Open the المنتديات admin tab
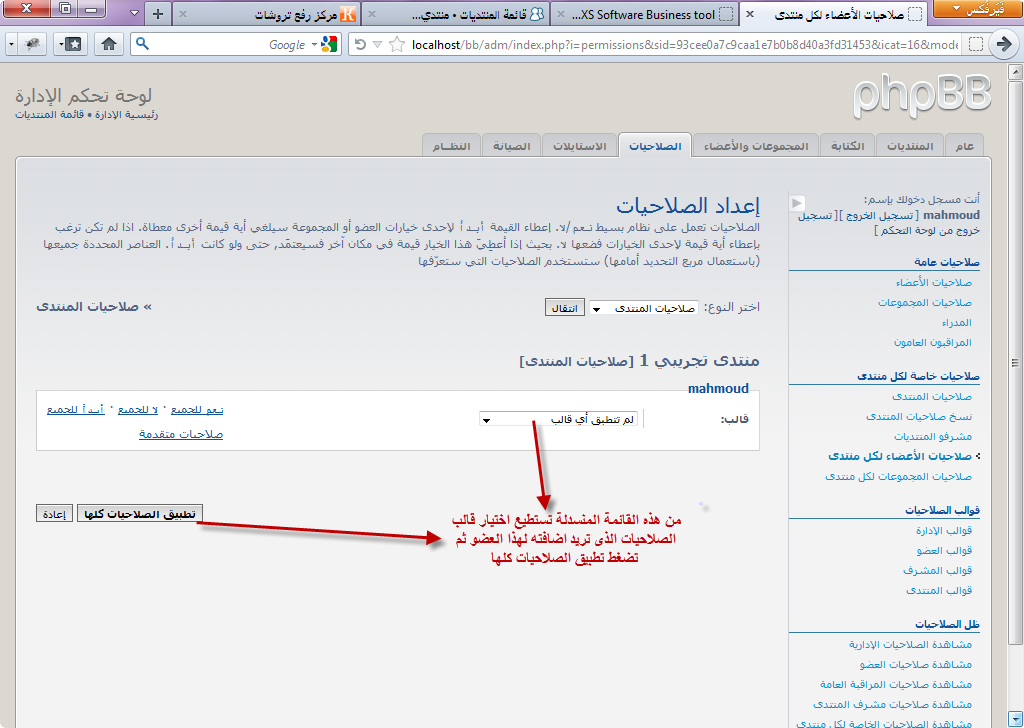 click(910, 146)
